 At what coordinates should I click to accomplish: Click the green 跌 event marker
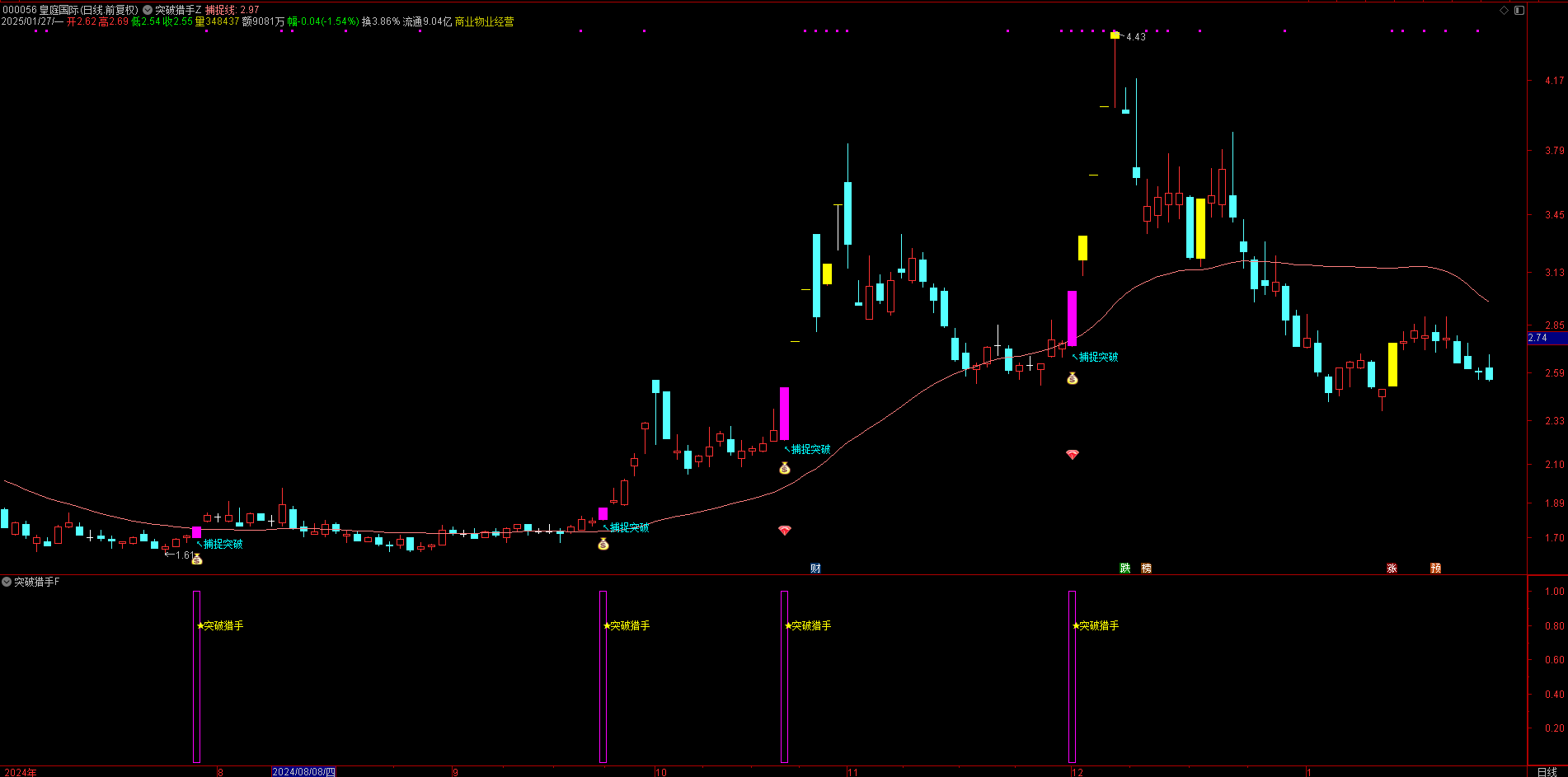click(x=1124, y=568)
